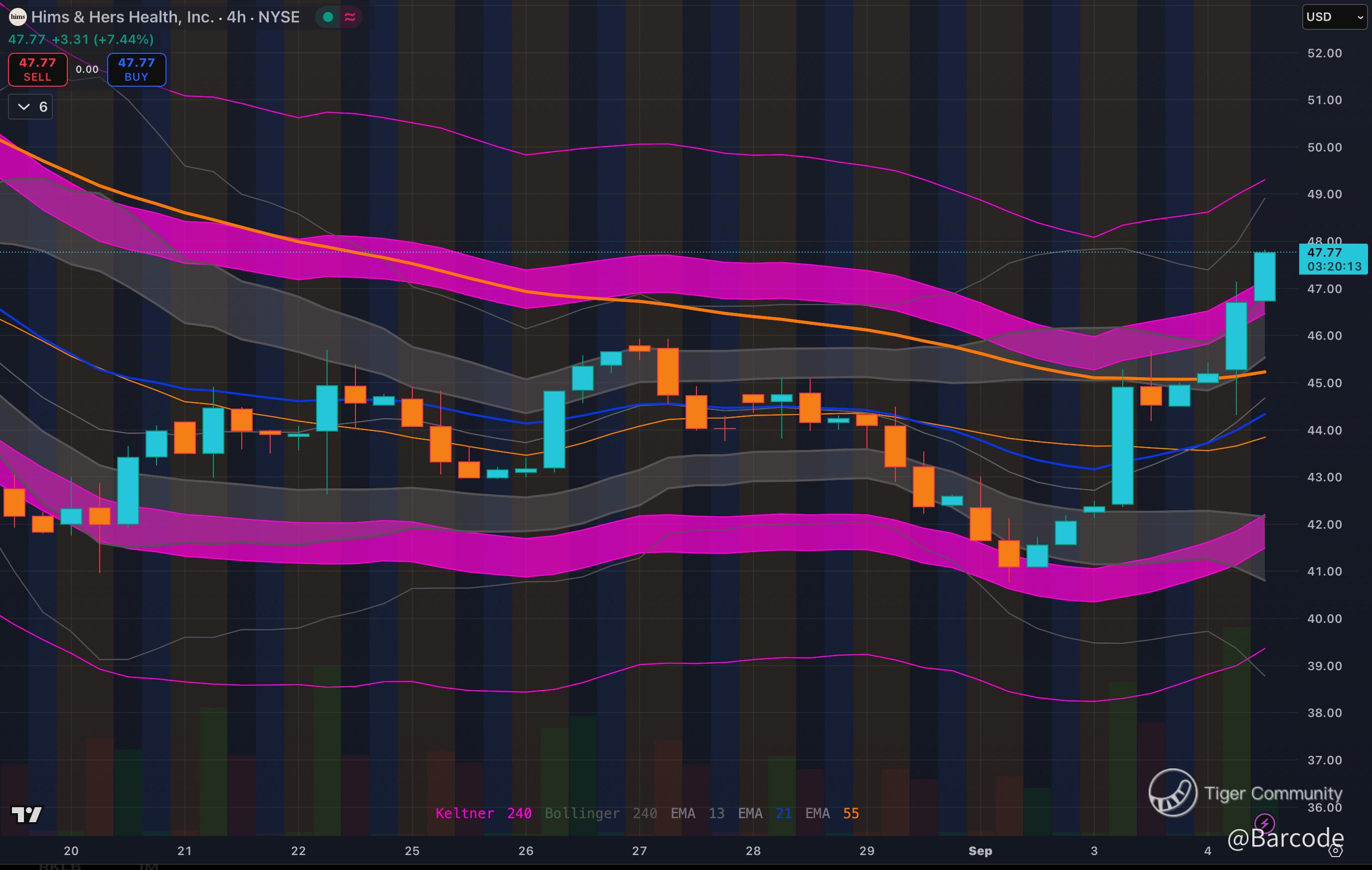Click the green market status dot

coord(328,17)
